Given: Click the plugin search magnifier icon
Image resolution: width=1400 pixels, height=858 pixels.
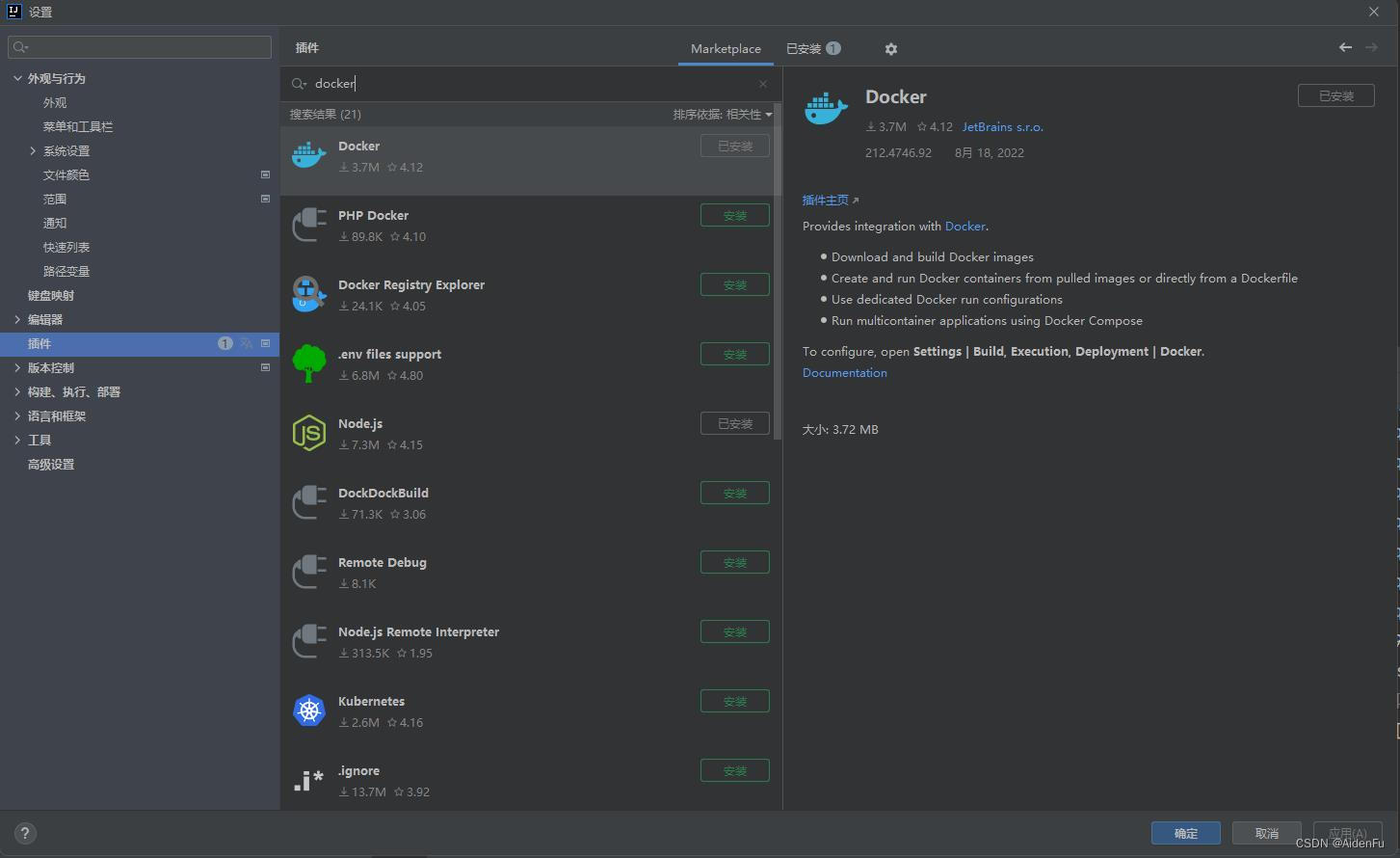Looking at the screenshot, I should 299,84.
